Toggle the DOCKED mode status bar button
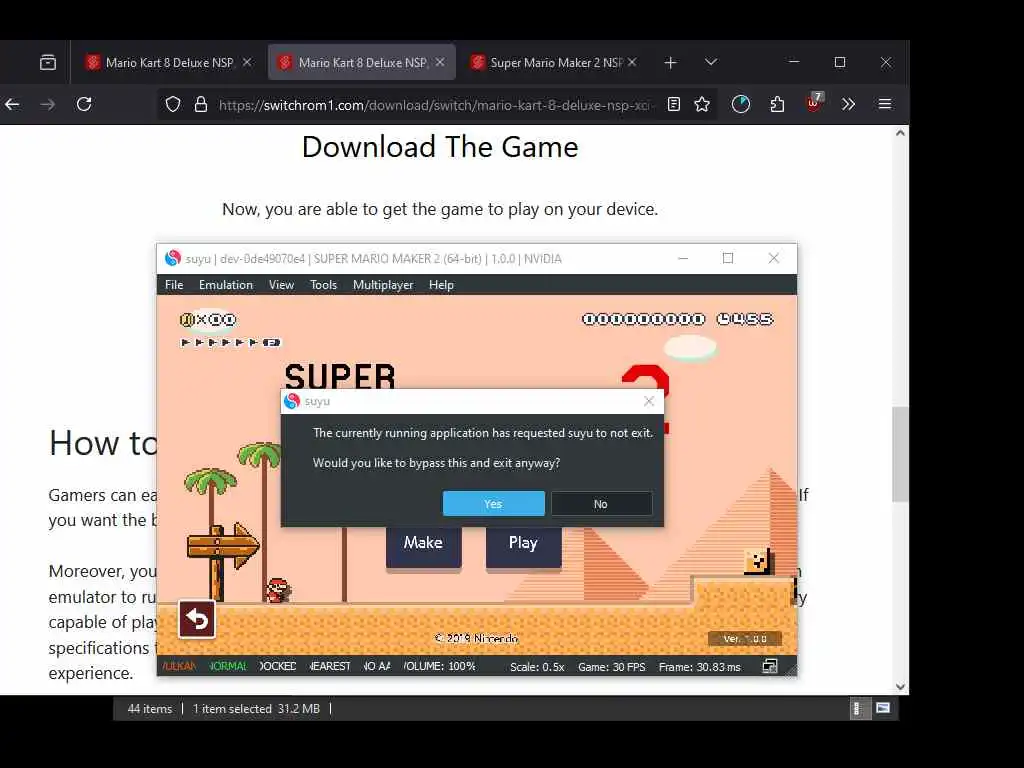The width and height of the screenshot is (1024, 768). 278,666
